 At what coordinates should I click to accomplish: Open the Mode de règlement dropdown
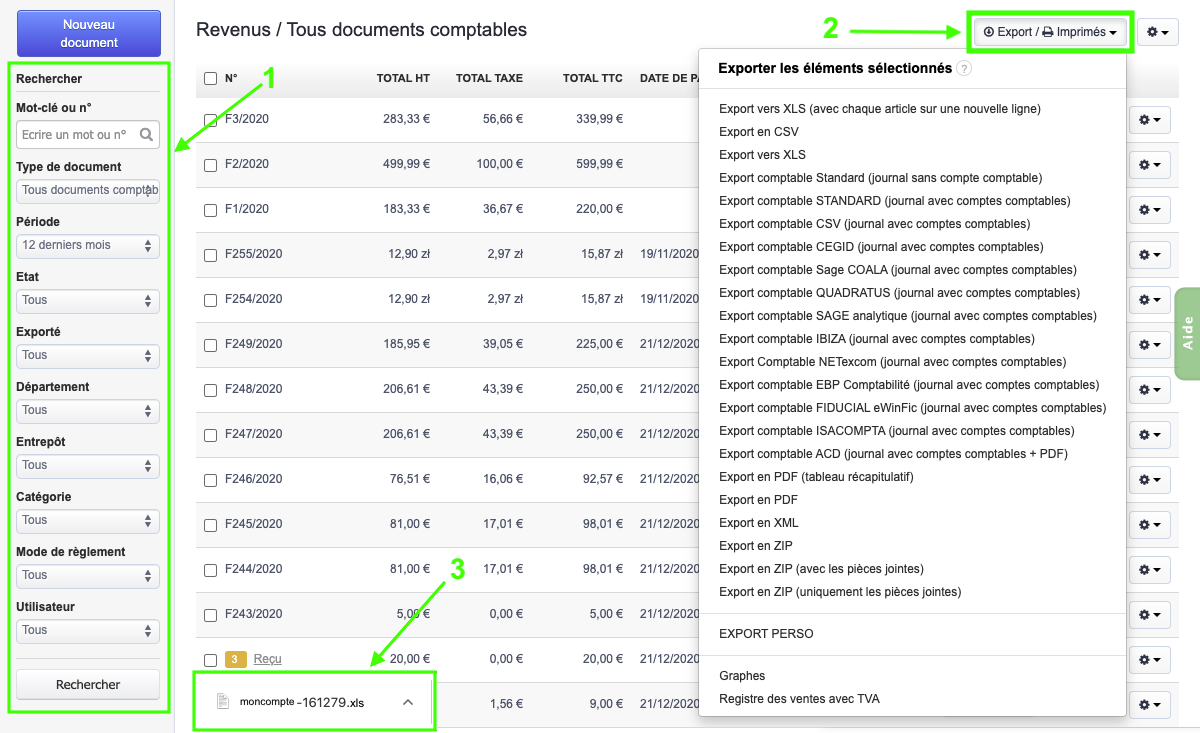tap(88, 575)
